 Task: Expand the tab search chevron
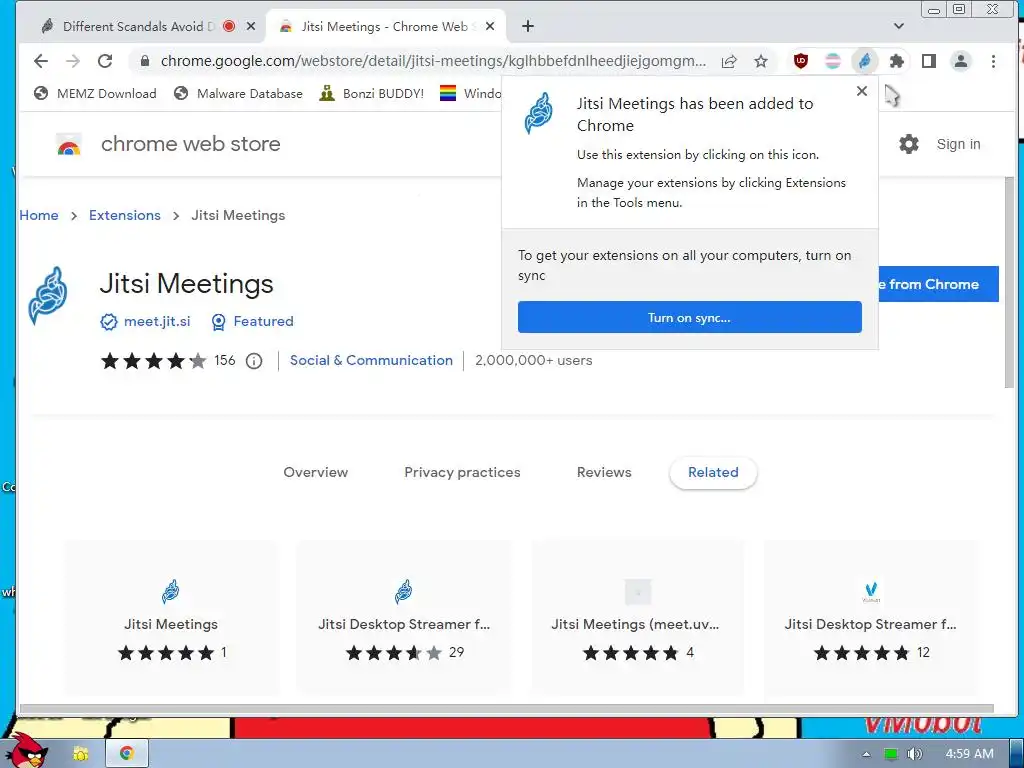coord(899,26)
